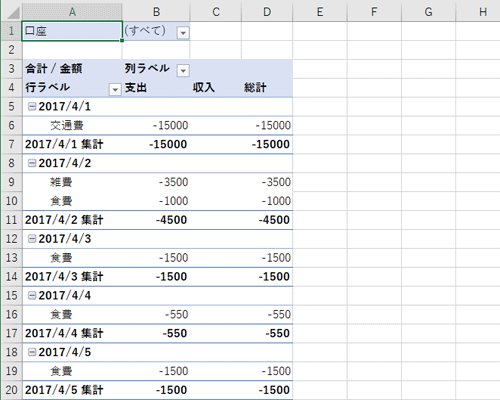
Task: Collapse the 2017/4/3 group
Action: [x=32, y=239]
